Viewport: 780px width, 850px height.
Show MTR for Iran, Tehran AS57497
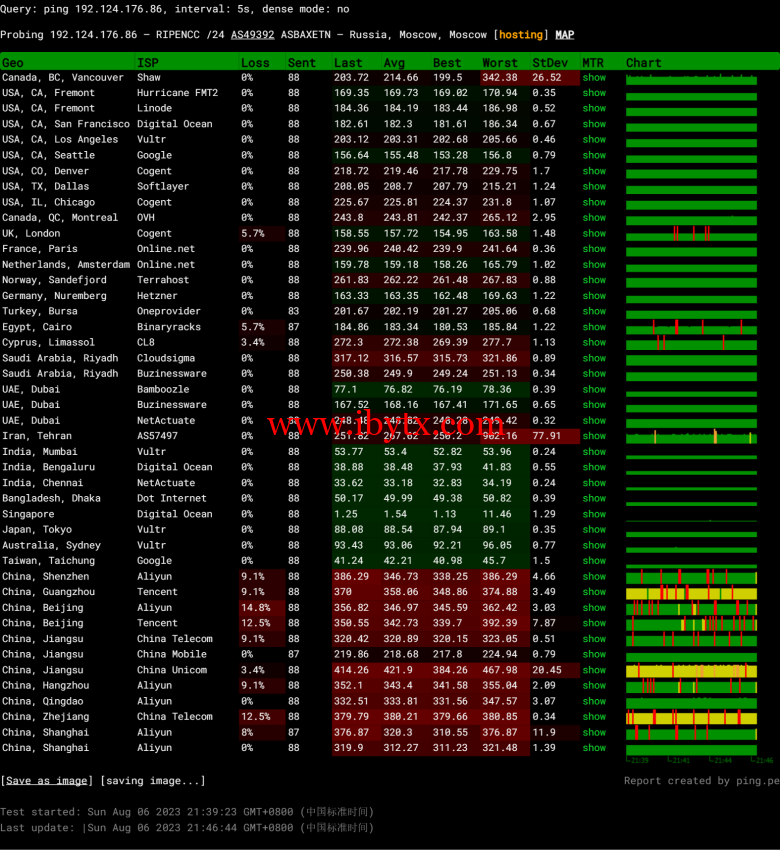pos(594,436)
